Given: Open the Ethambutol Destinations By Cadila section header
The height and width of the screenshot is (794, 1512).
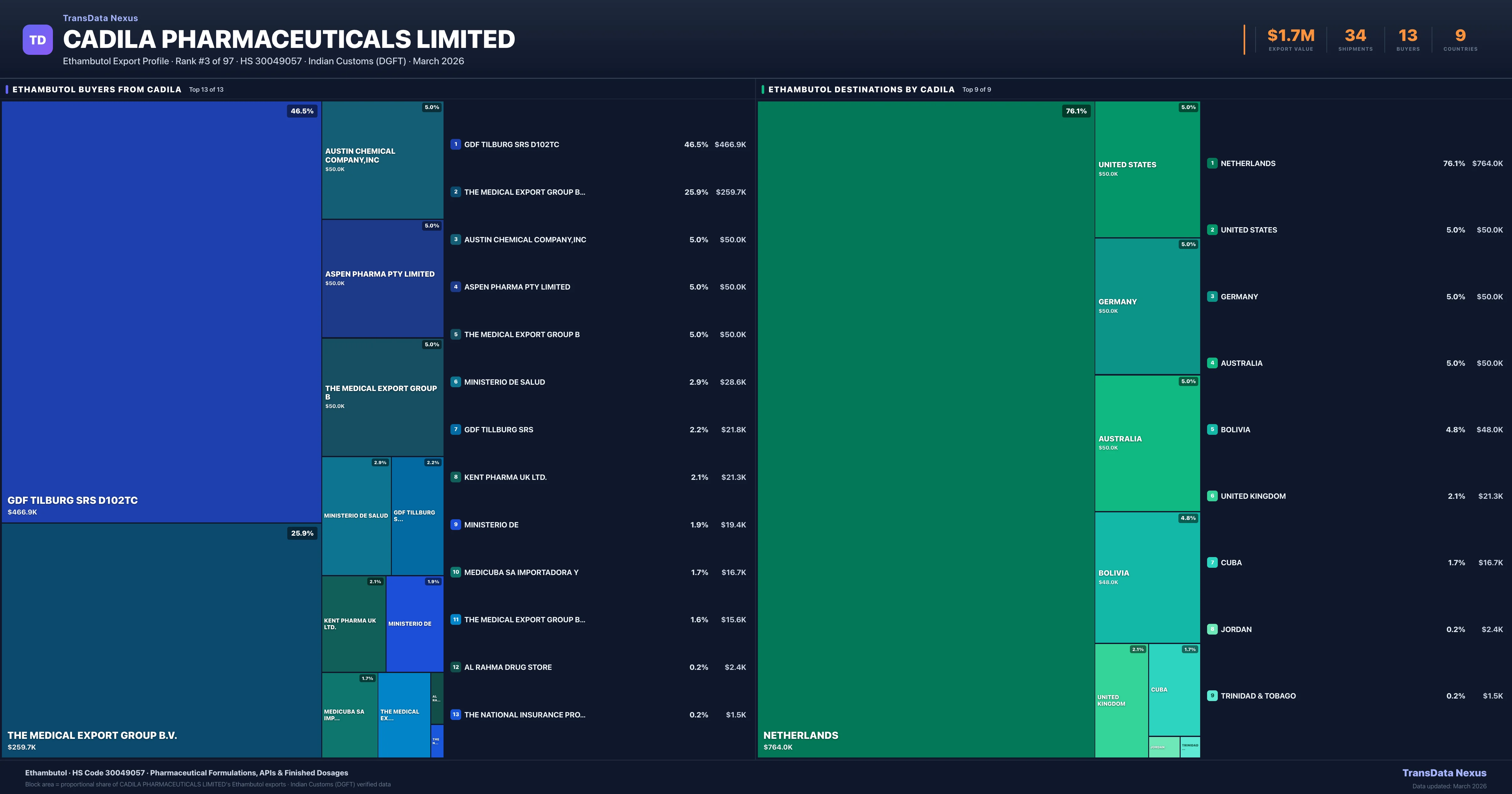Looking at the screenshot, I should click(861, 89).
